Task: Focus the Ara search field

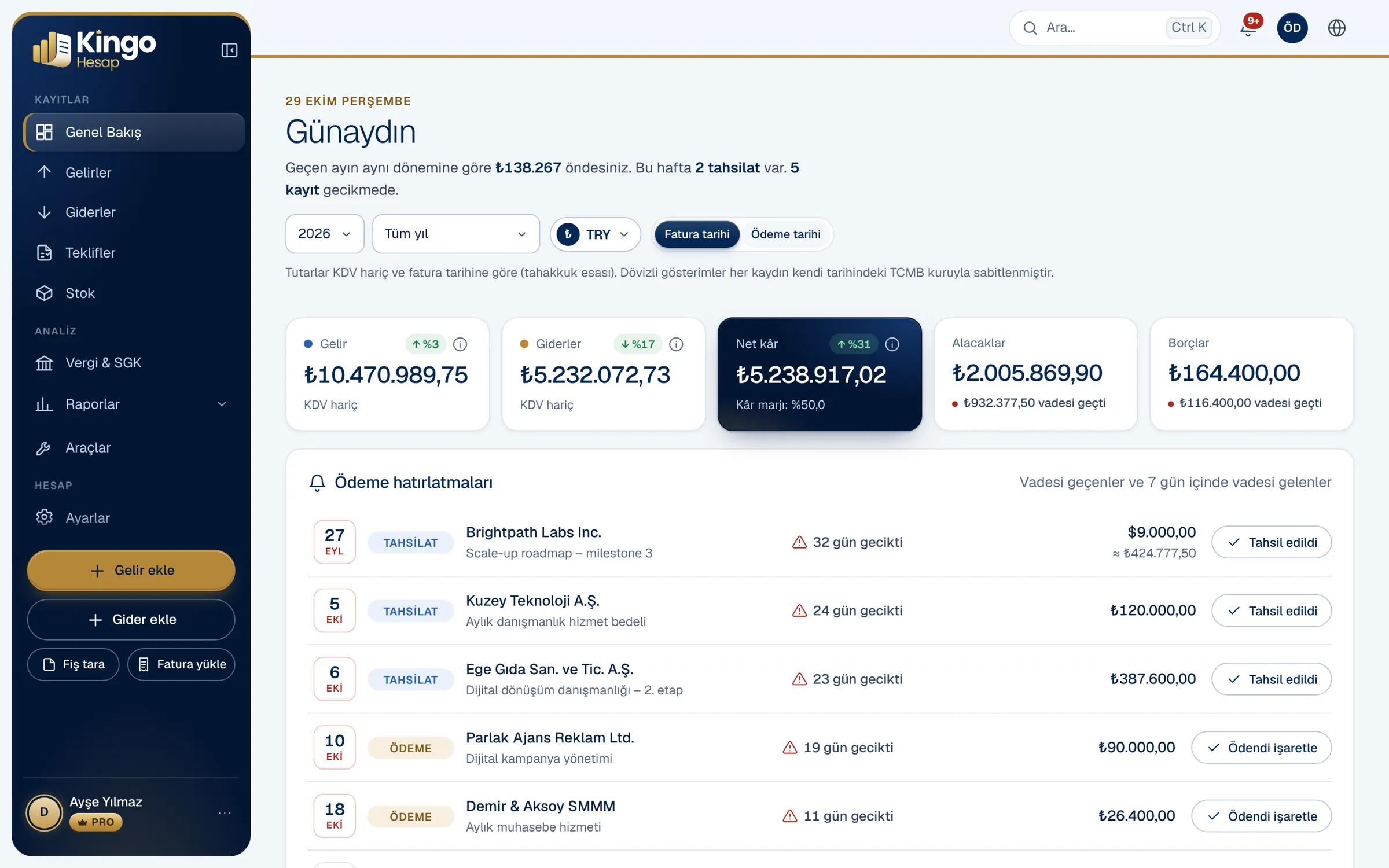Action: point(1115,28)
